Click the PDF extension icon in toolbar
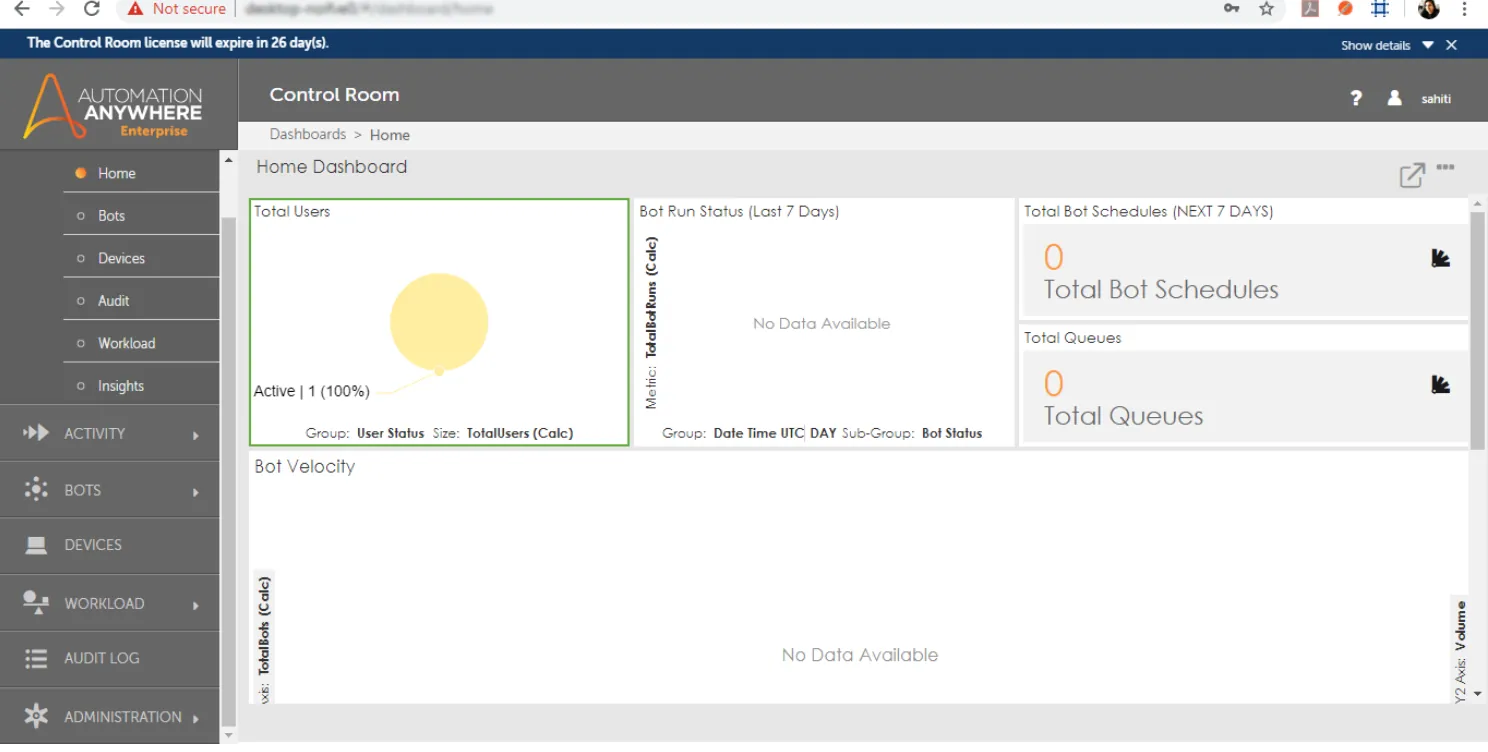1488x752 pixels. coord(1310,9)
